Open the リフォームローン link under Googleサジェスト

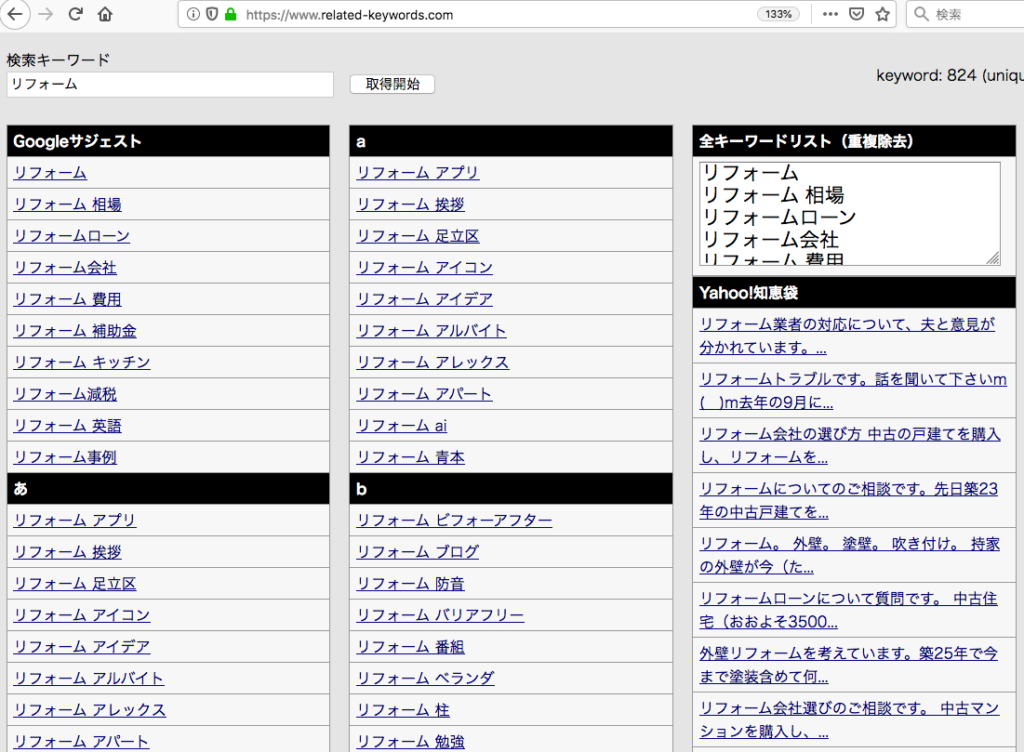72,236
